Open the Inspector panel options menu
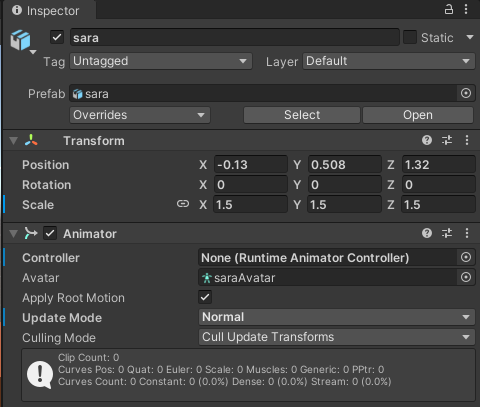 pos(466,9)
